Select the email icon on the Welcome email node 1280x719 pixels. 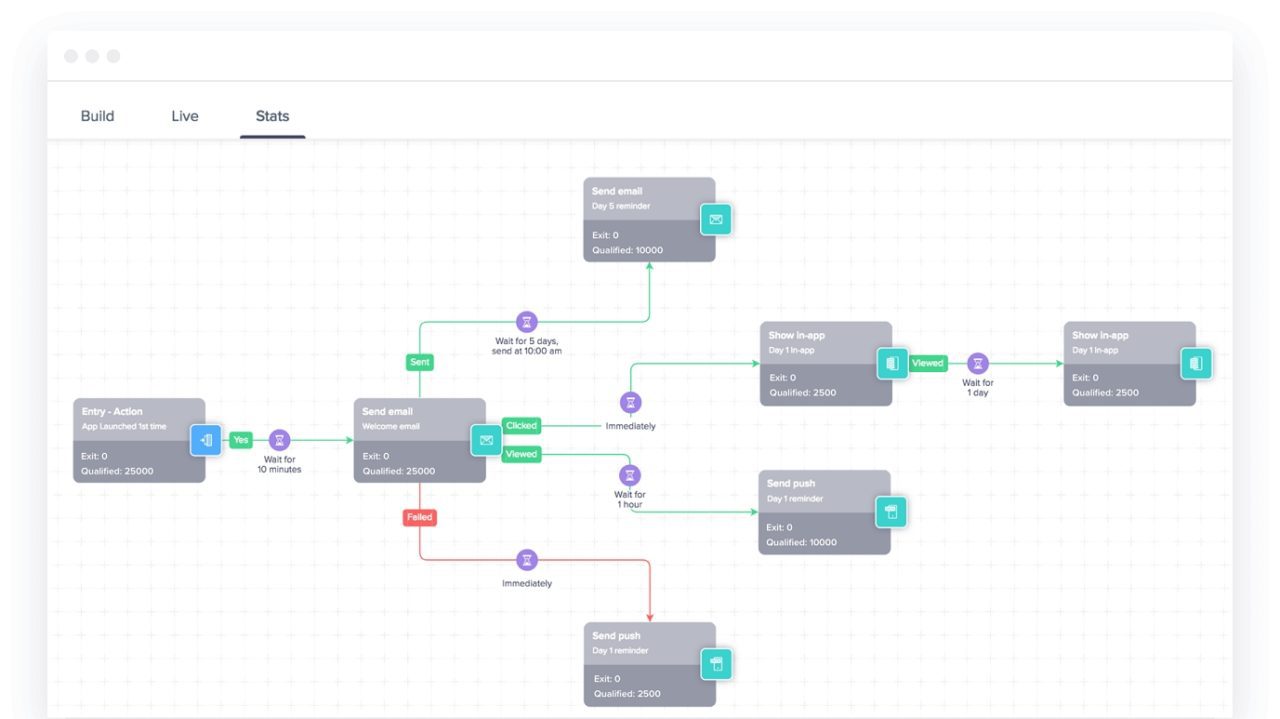coord(486,439)
